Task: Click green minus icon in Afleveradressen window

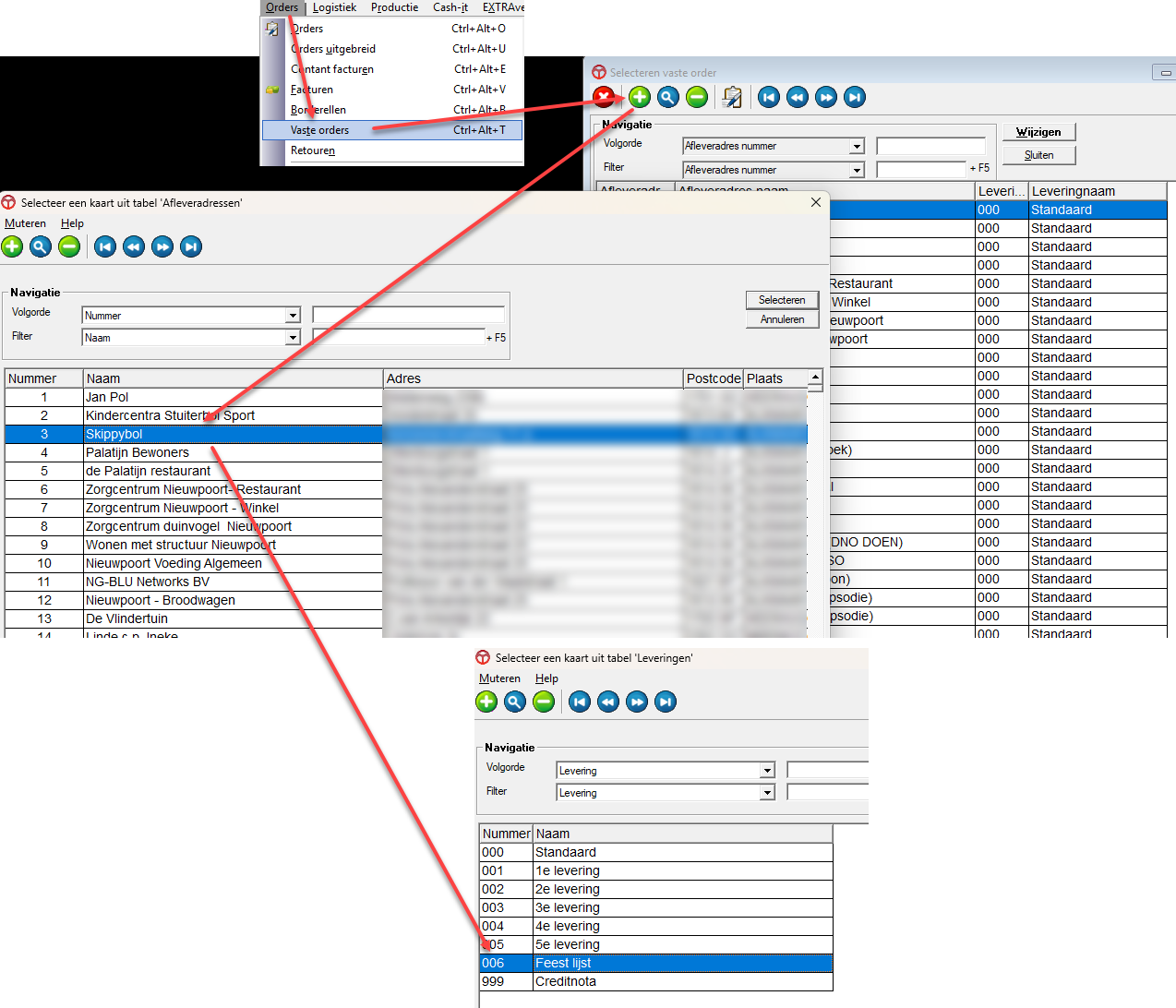Action: 69,246
